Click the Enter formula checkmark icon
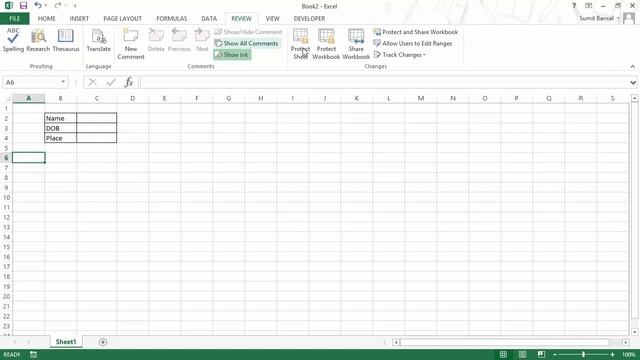This screenshot has height=360, width=640. pos(111,82)
